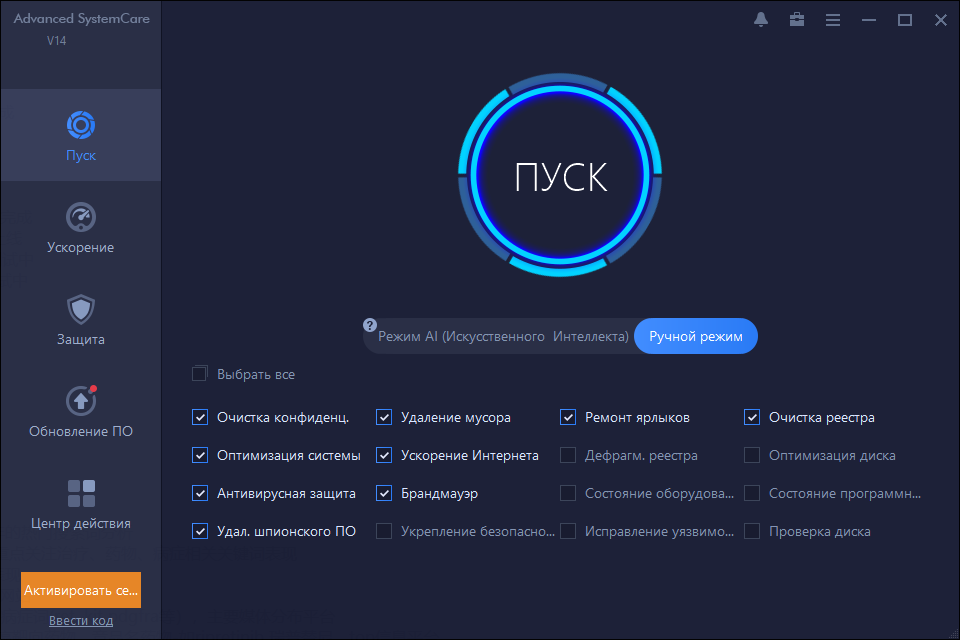The width and height of the screenshot is (960, 640).
Task: Open the Ускорение speedometer icon
Action: click(81, 217)
